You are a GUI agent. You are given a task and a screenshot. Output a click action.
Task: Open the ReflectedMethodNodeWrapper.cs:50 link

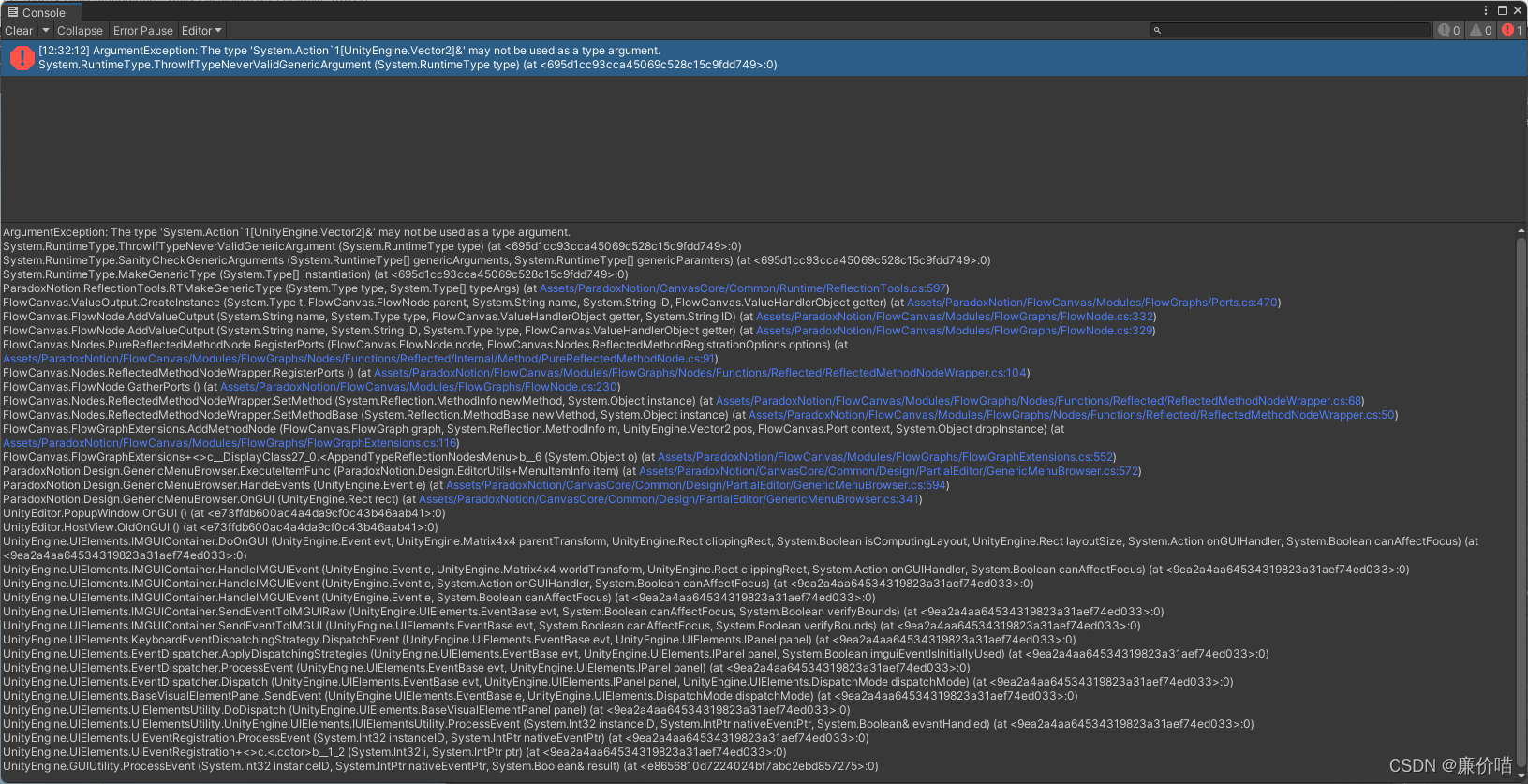pyautogui.click(x=1072, y=415)
